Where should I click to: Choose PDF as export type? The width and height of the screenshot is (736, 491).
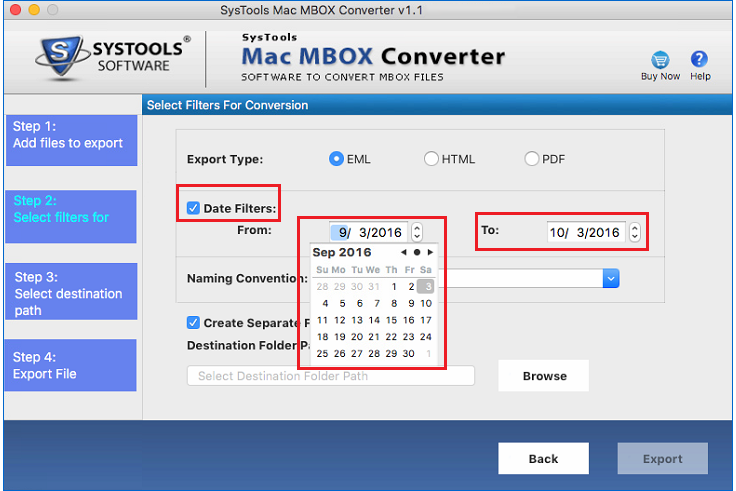coord(532,159)
